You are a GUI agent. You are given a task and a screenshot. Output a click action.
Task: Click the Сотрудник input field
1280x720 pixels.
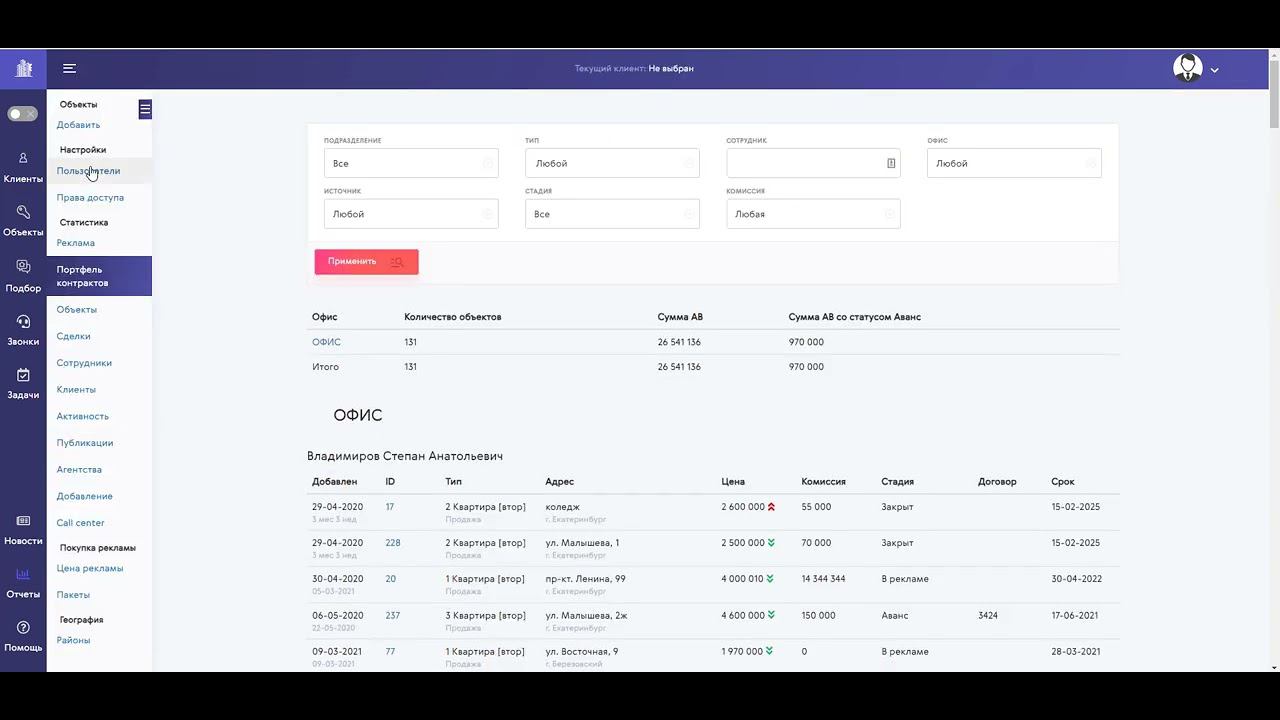point(813,163)
